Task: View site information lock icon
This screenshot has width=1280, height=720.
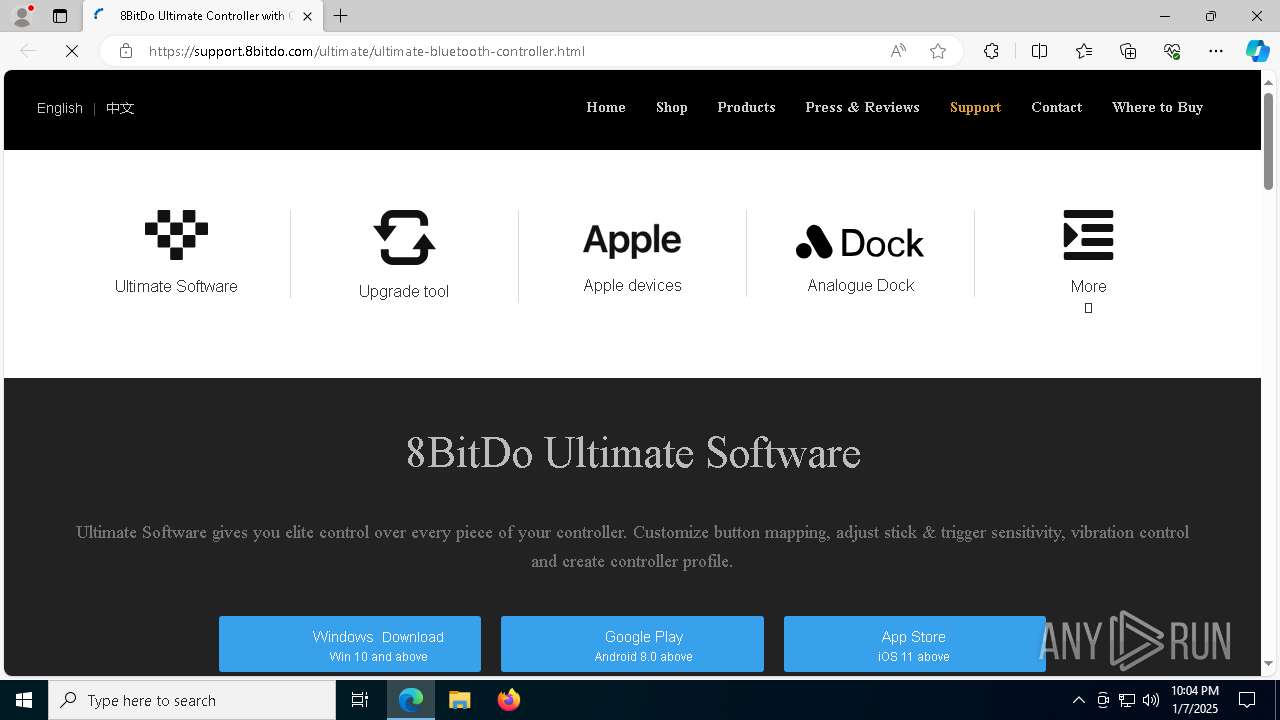Action: pos(126,51)
